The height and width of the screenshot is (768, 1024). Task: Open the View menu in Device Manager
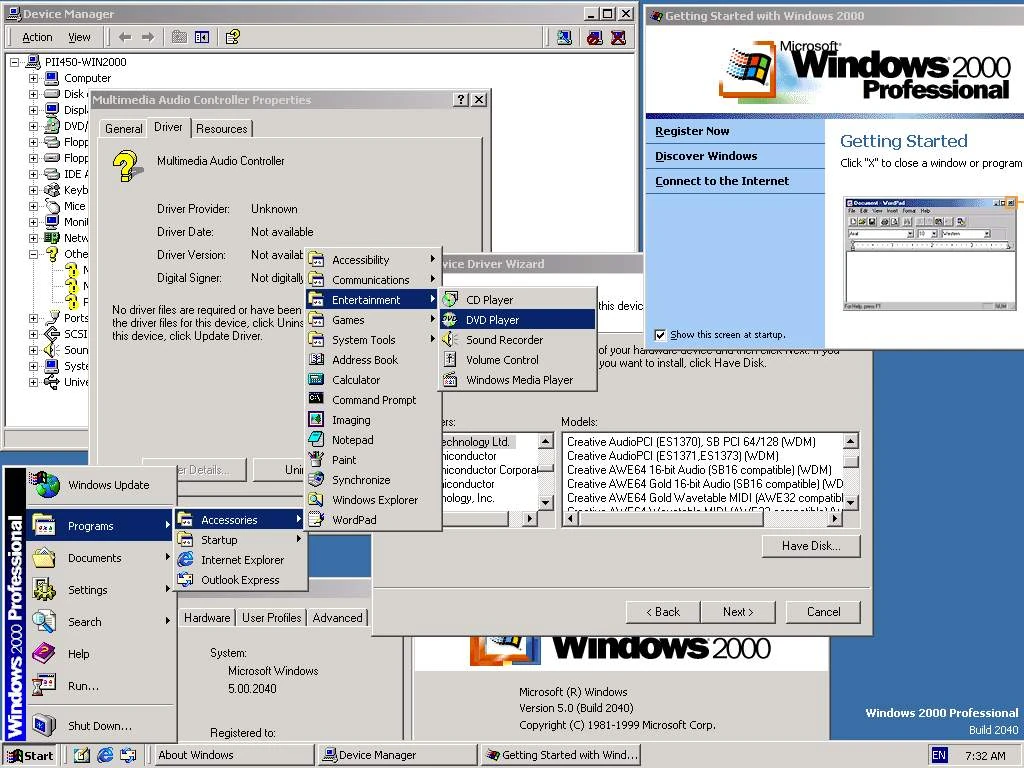point(79,36)
